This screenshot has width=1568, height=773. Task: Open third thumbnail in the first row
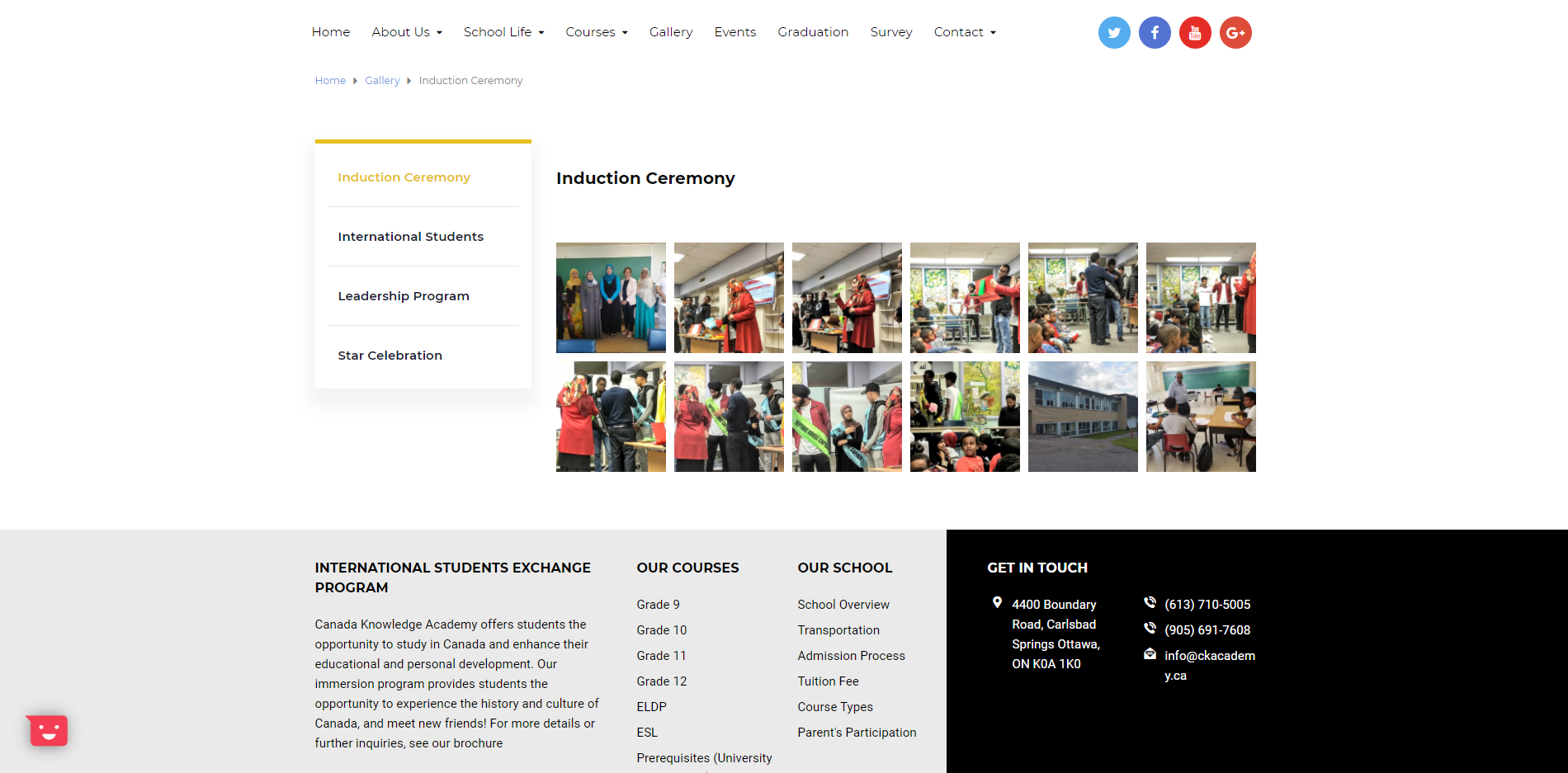[x=847, y=298]
